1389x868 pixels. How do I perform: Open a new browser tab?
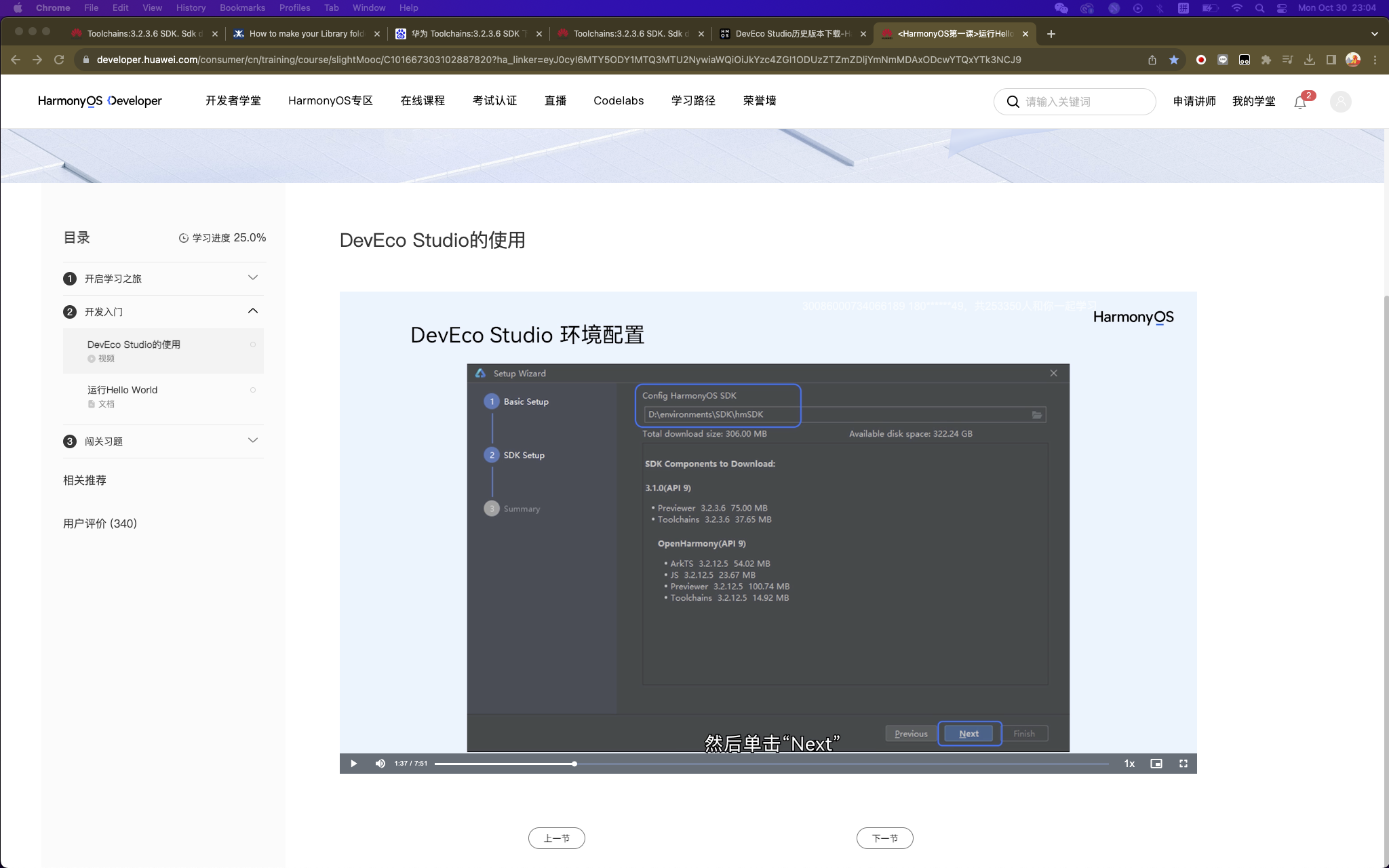coord(1051,33)
